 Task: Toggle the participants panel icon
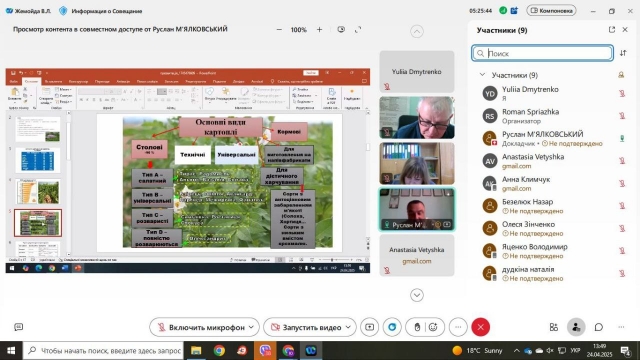[576, 327]
